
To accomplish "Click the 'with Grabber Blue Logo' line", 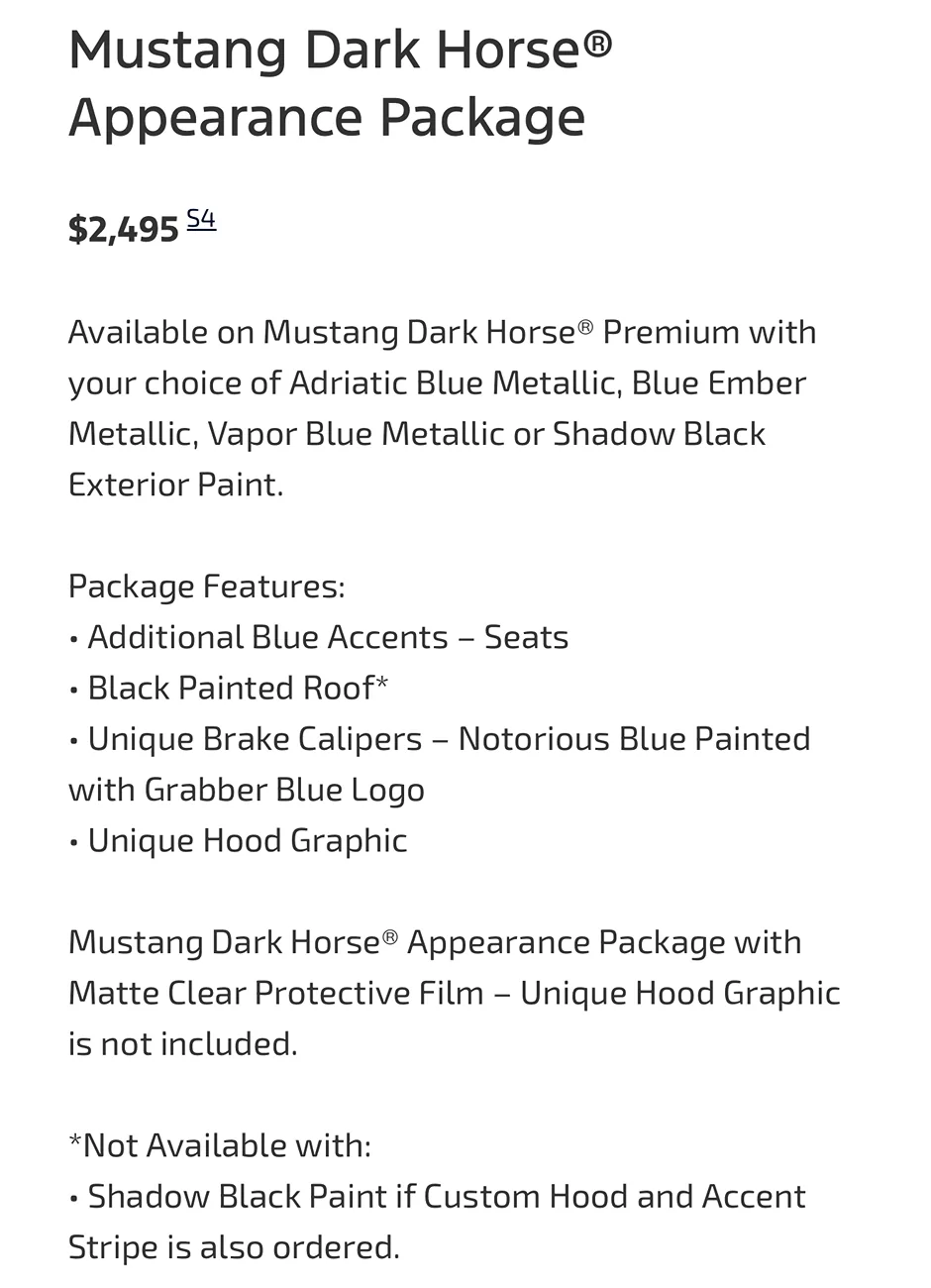I will pos(247,790).
